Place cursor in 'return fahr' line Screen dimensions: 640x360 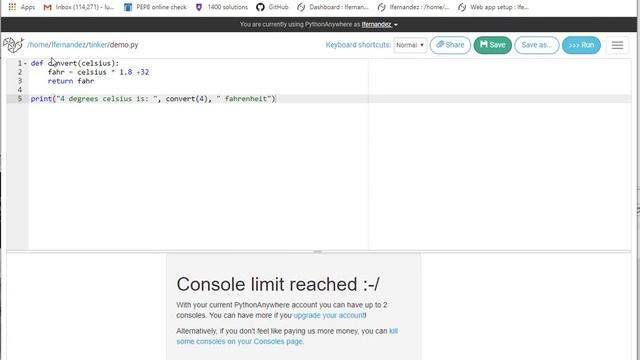click(71, 81)
